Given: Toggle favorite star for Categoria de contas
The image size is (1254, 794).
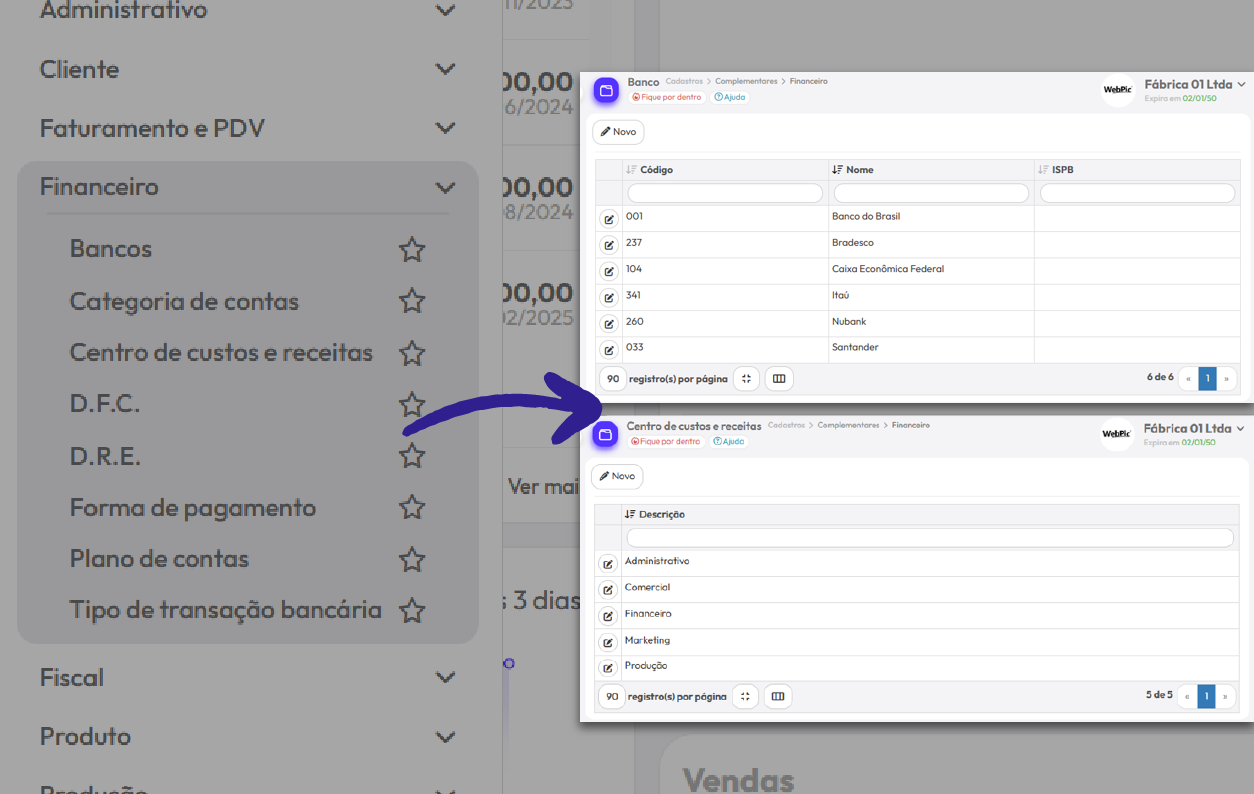Looking at the screenshot, I should (412, 301).
